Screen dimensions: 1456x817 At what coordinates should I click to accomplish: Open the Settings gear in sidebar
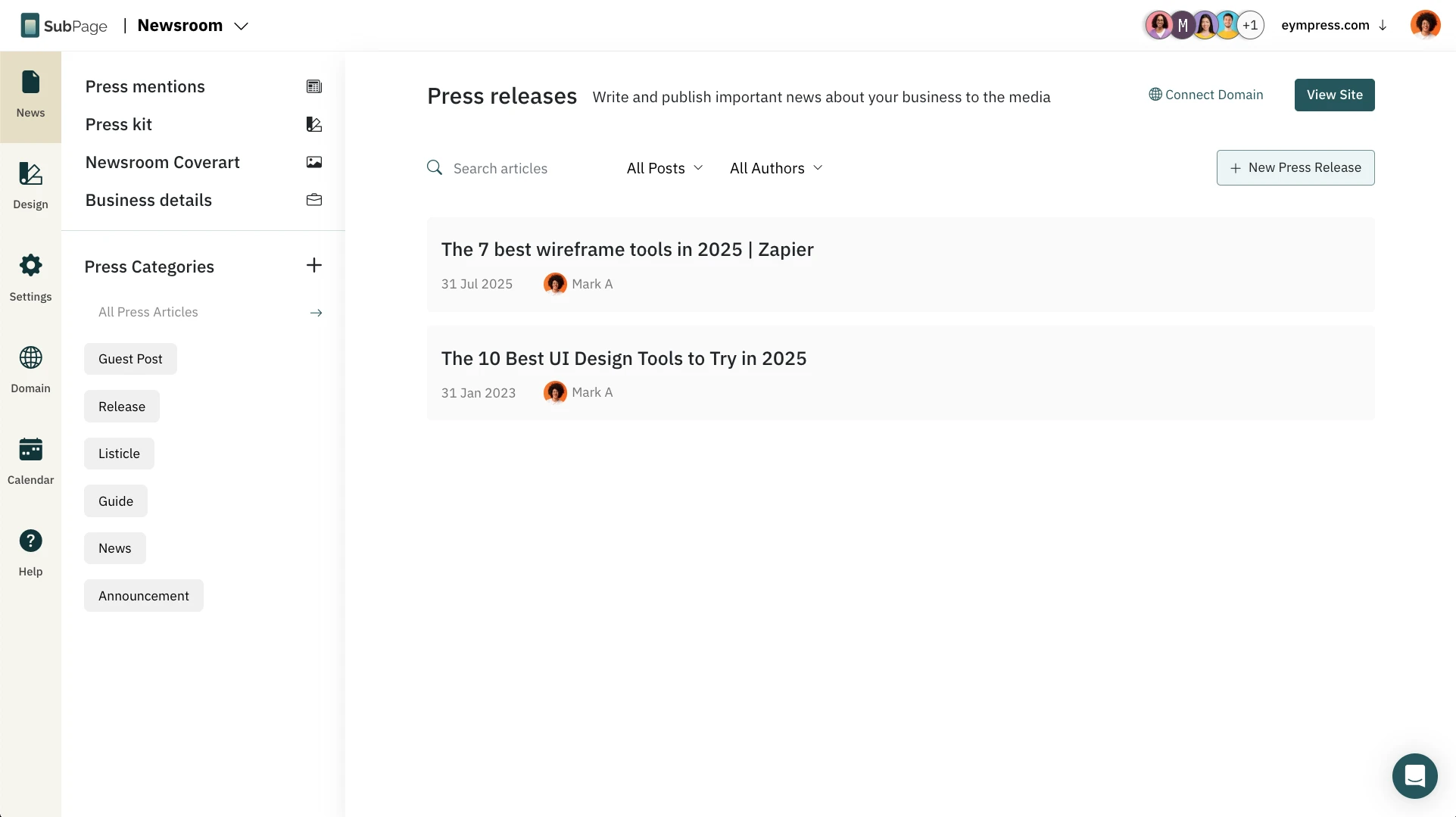(30, 278)
